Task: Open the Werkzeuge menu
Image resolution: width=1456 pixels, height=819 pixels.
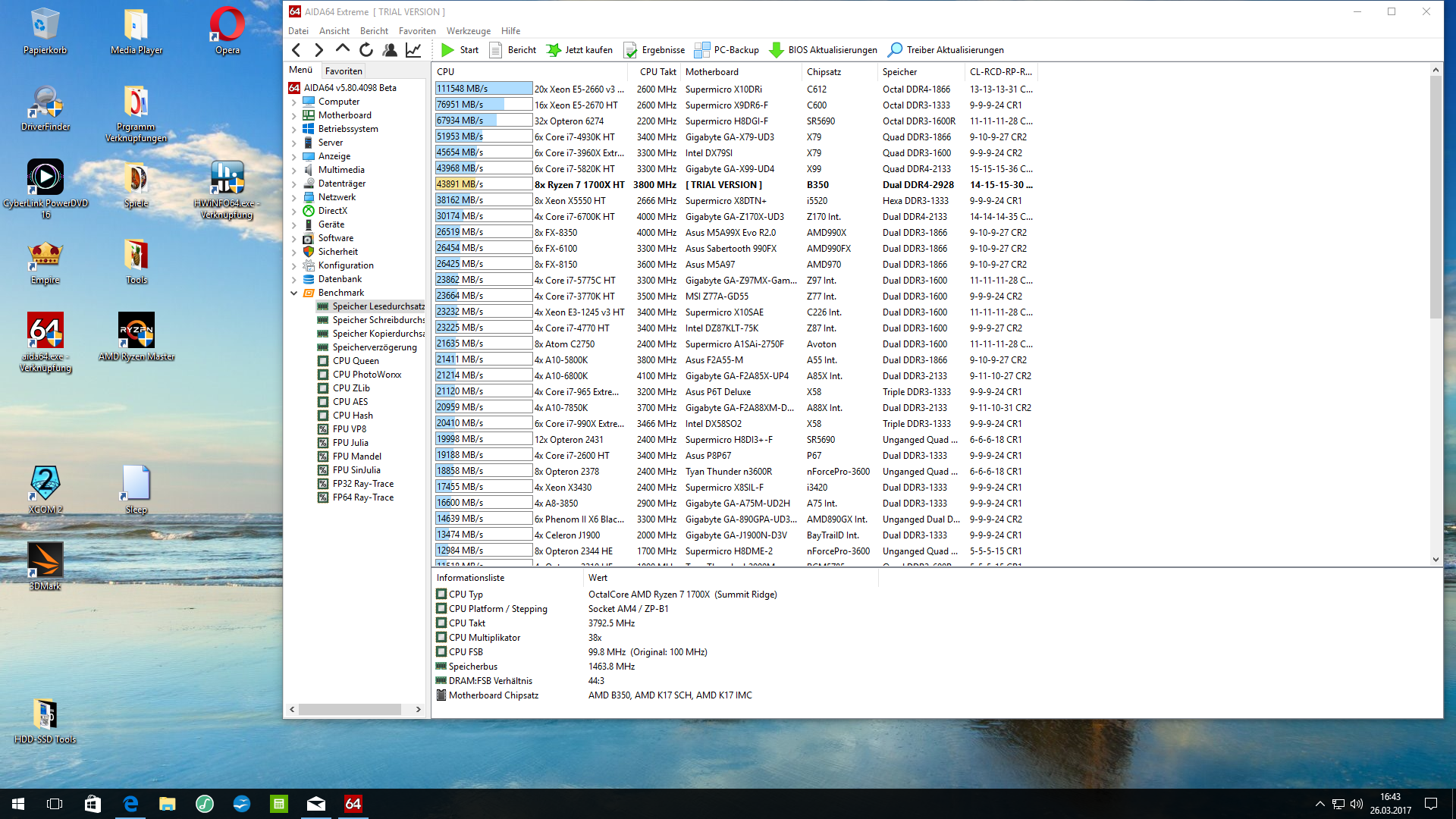Action: pyautogui.click(x=468, y=31)
